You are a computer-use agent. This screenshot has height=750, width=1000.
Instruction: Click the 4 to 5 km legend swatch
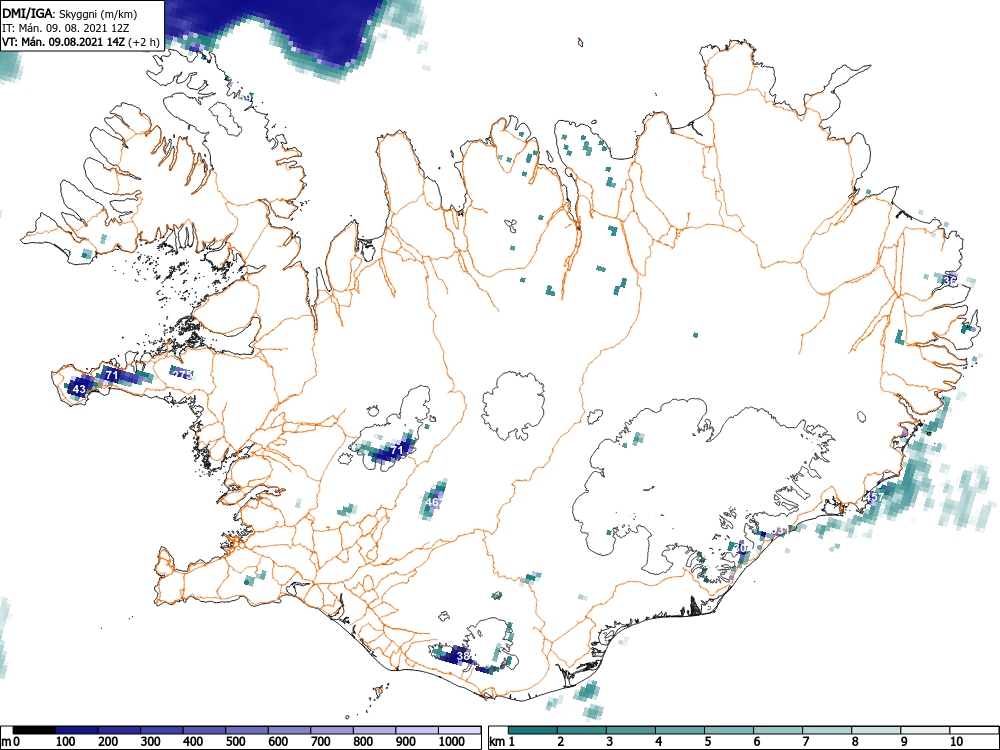[x=680, y=730]
